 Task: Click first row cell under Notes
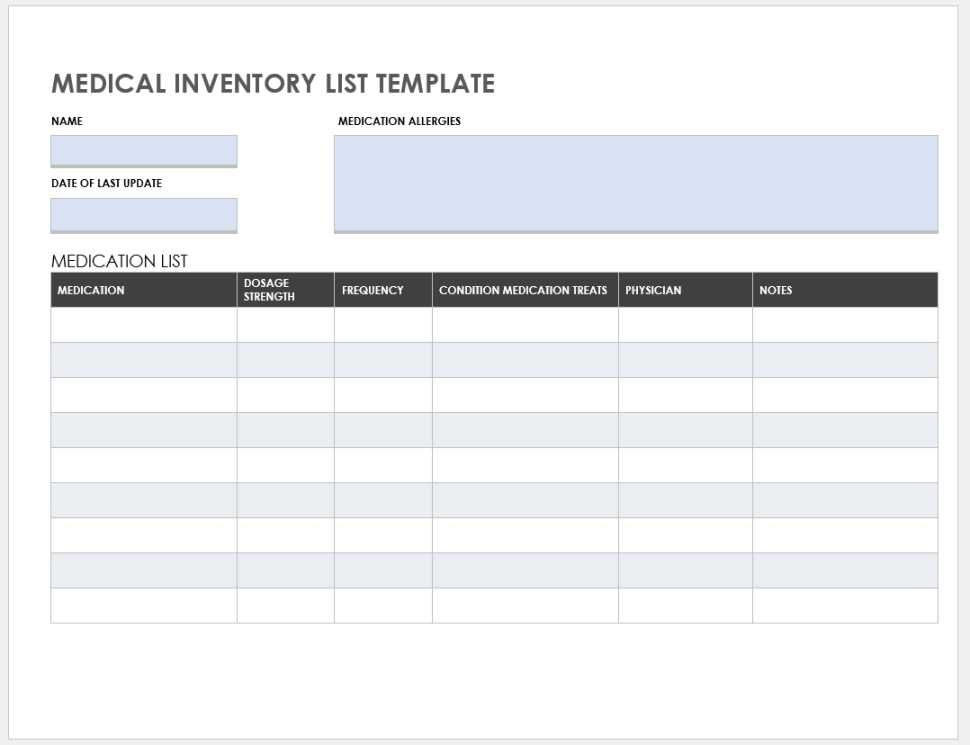point(845,325)
